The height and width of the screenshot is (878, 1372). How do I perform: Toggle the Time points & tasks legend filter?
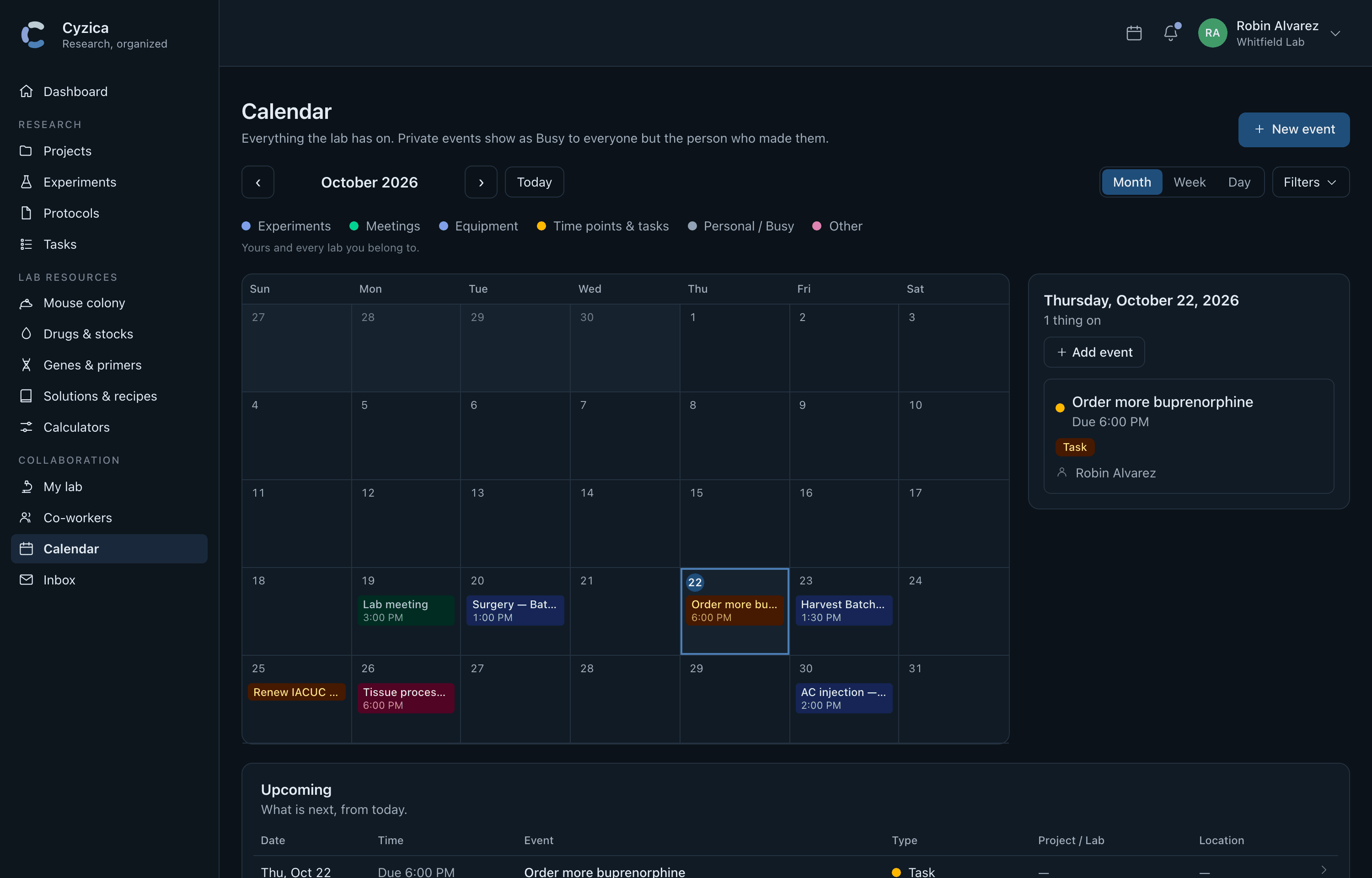602,226
